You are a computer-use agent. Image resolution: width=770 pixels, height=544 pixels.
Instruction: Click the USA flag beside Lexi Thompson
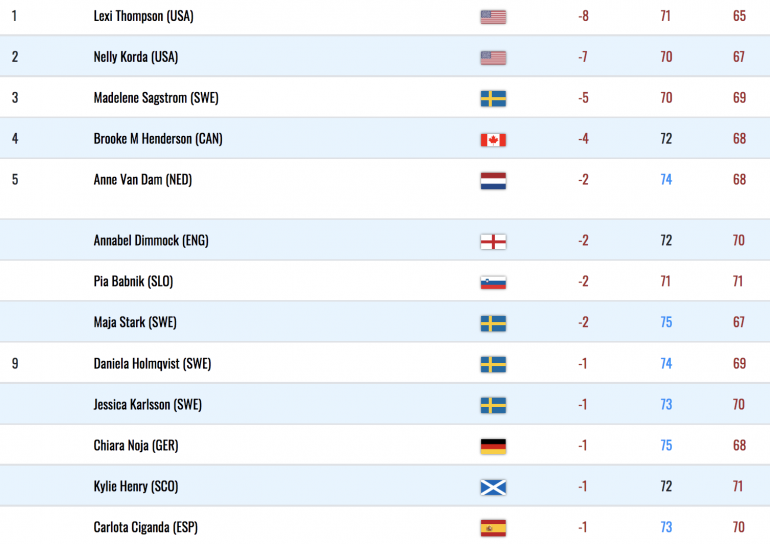pos(493,17)
